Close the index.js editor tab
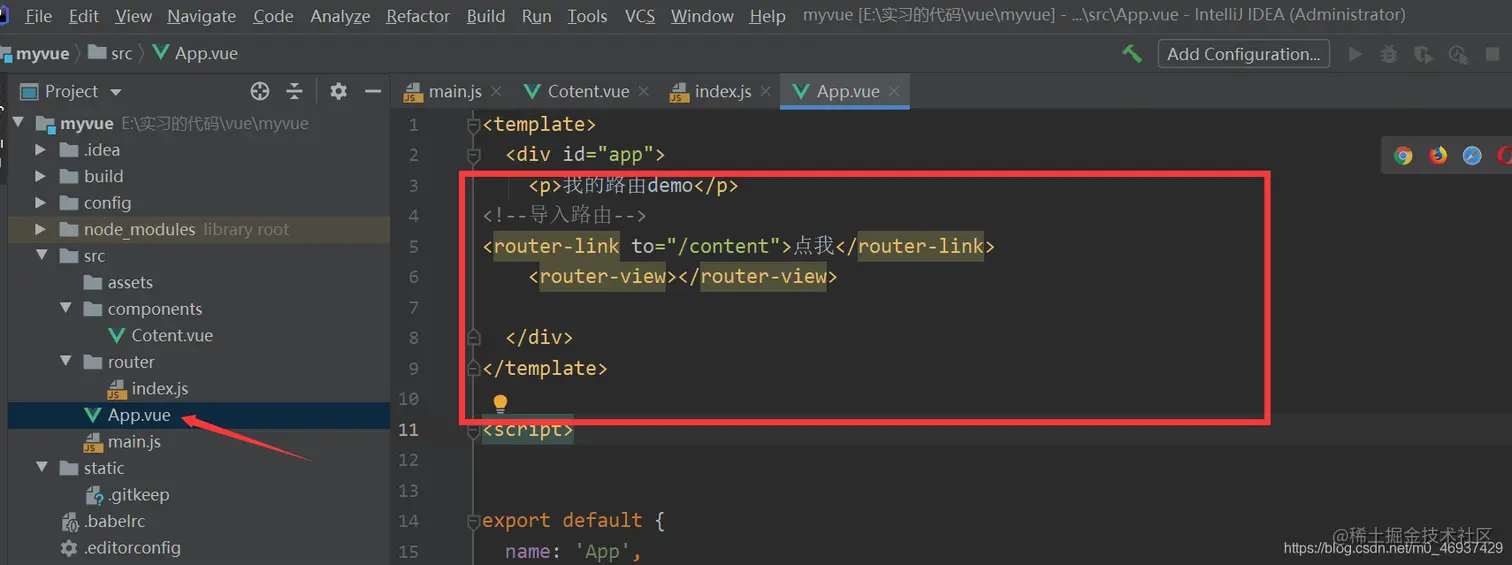Image resolution: width=1512 pixels, height=565 pixels. (x=766, y=91)
